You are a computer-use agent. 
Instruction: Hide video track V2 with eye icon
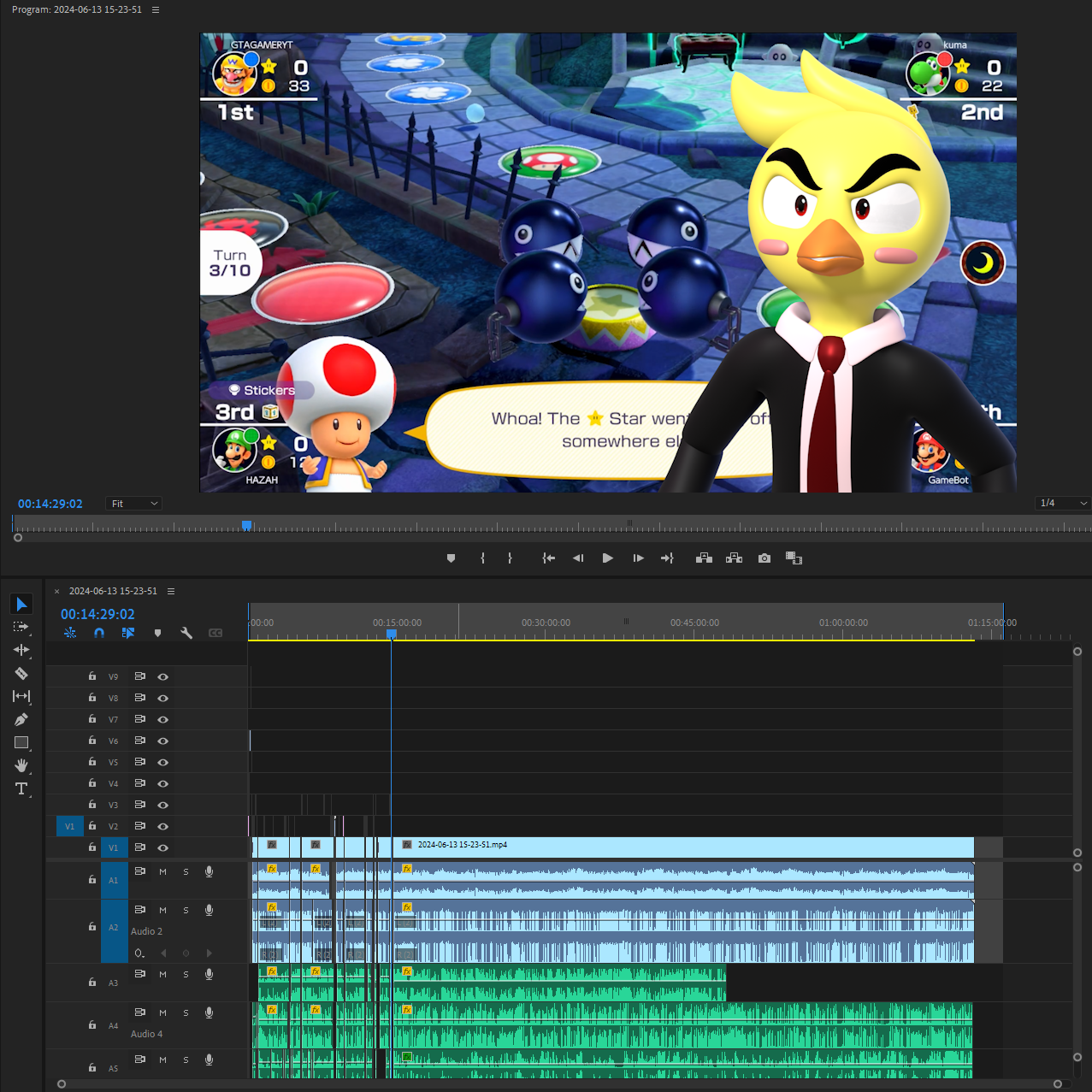click(x=162, y=826)
